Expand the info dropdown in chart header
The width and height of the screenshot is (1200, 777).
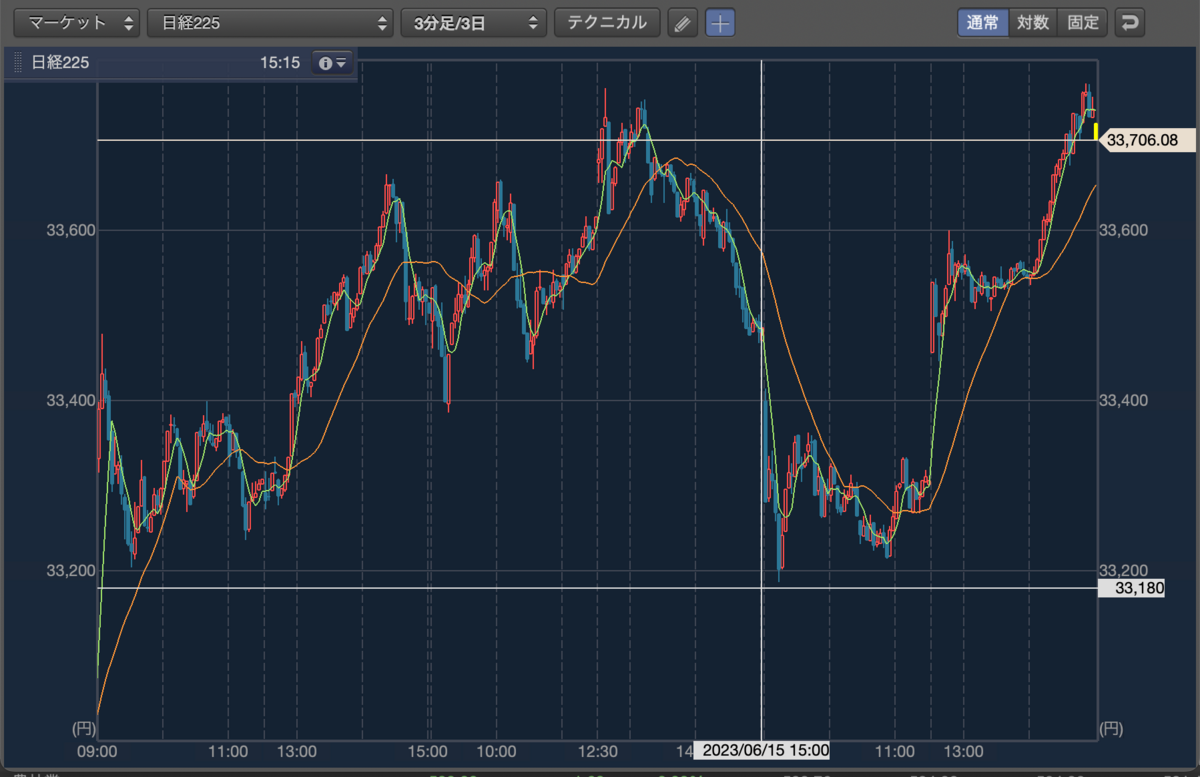pos(332,63)
